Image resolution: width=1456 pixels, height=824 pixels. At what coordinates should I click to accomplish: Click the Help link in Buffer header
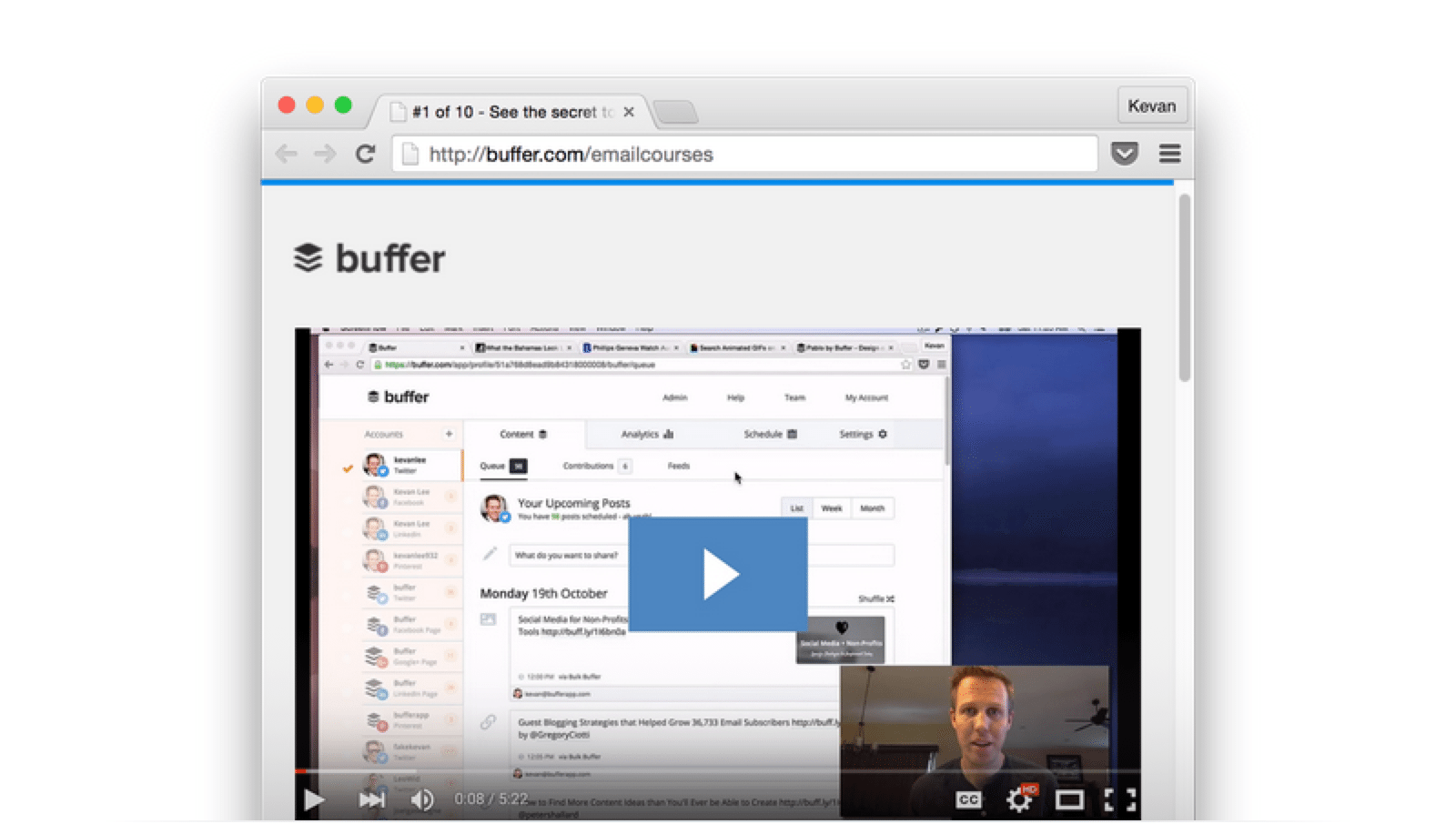point(735,397)
